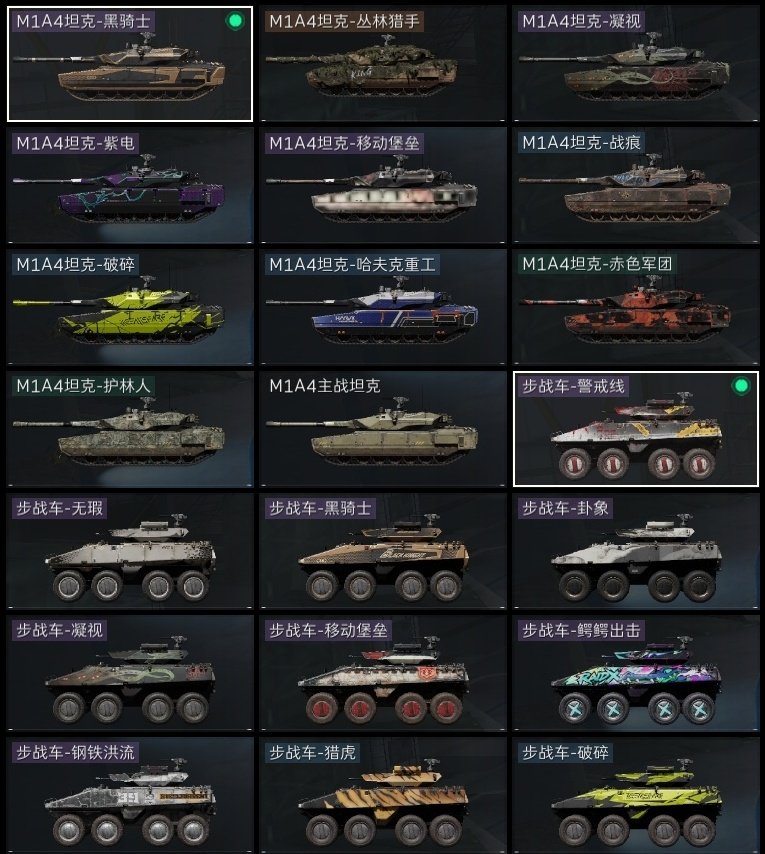The height and width of the screenshot is (854, 765).
Task: Choose the M1A4坦克-丛林猎手 camouflage skin
Action: click(383, 64)
